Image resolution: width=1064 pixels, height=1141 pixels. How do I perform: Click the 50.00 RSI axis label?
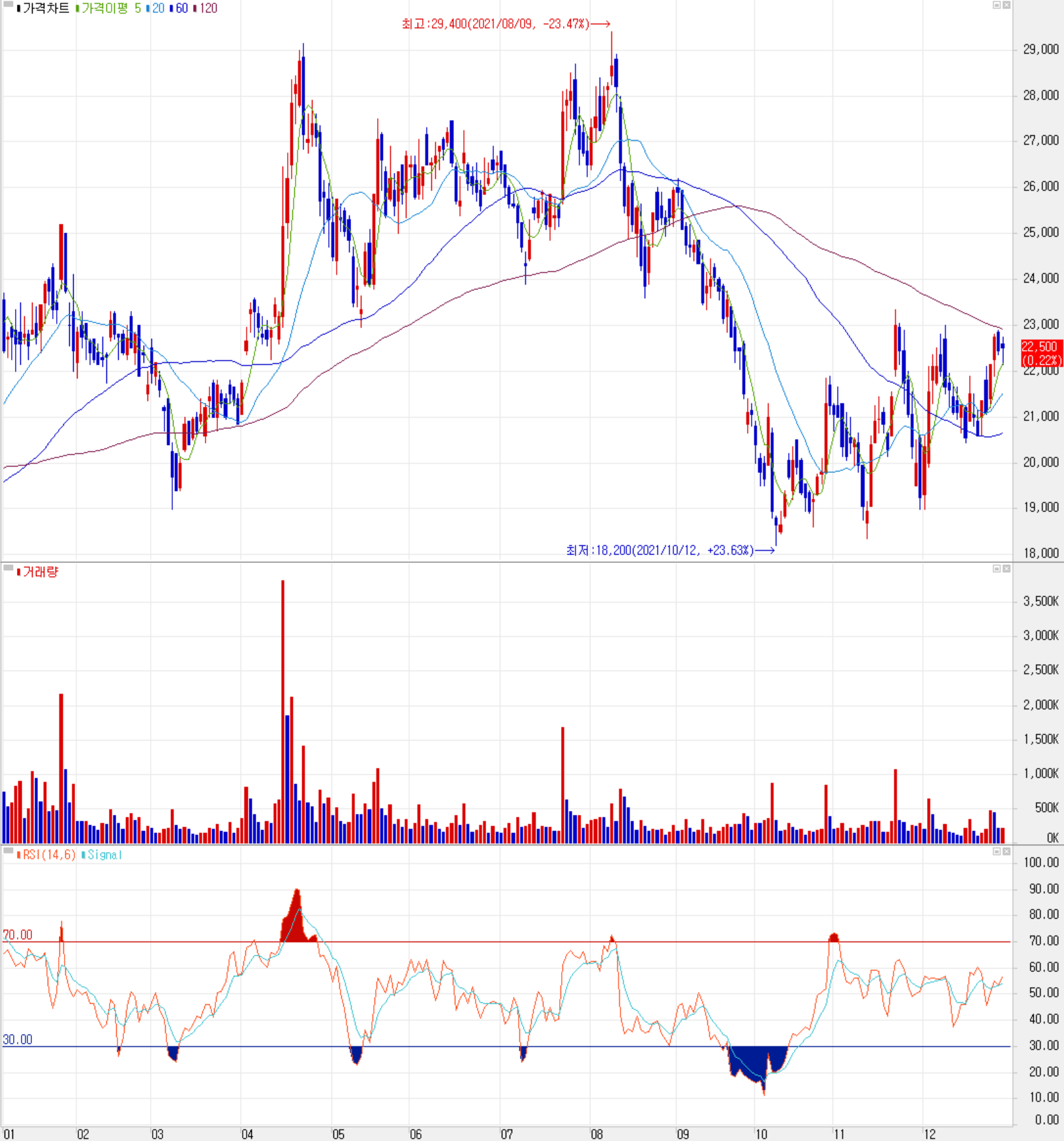pyautogui.click(x=1044, y=993)
